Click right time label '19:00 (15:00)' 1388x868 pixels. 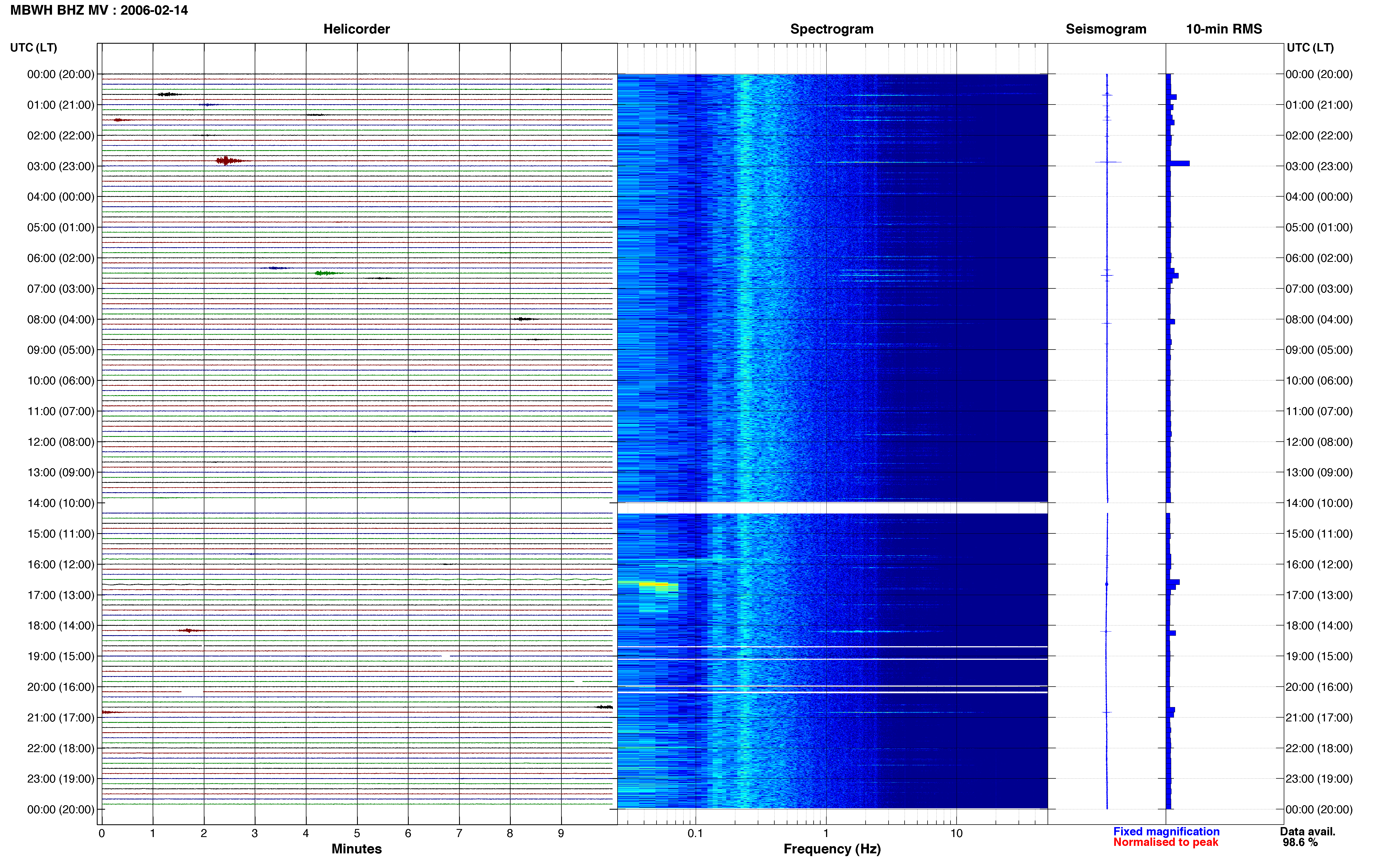[1319, 656]
